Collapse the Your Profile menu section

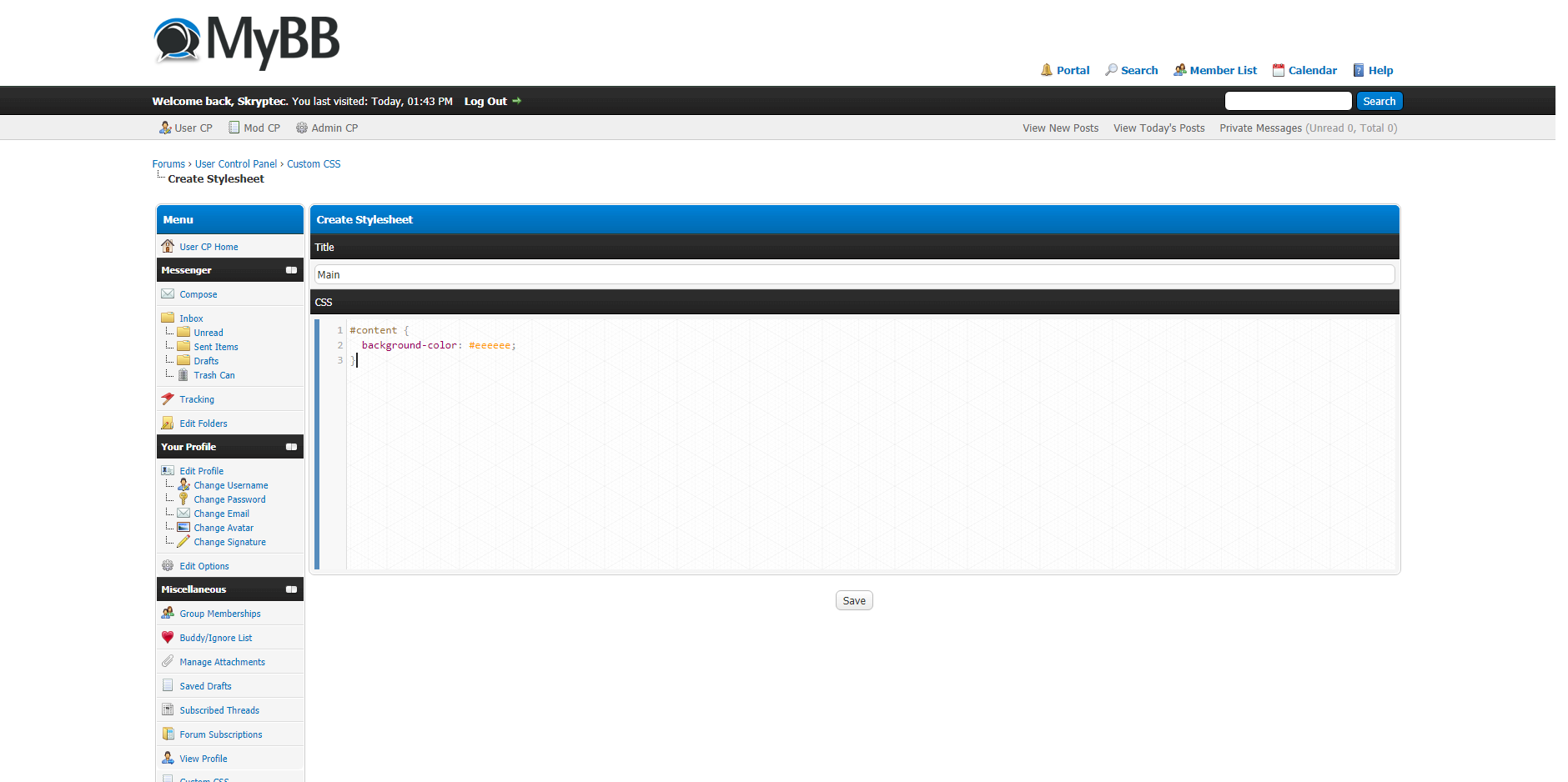(291, 447)
